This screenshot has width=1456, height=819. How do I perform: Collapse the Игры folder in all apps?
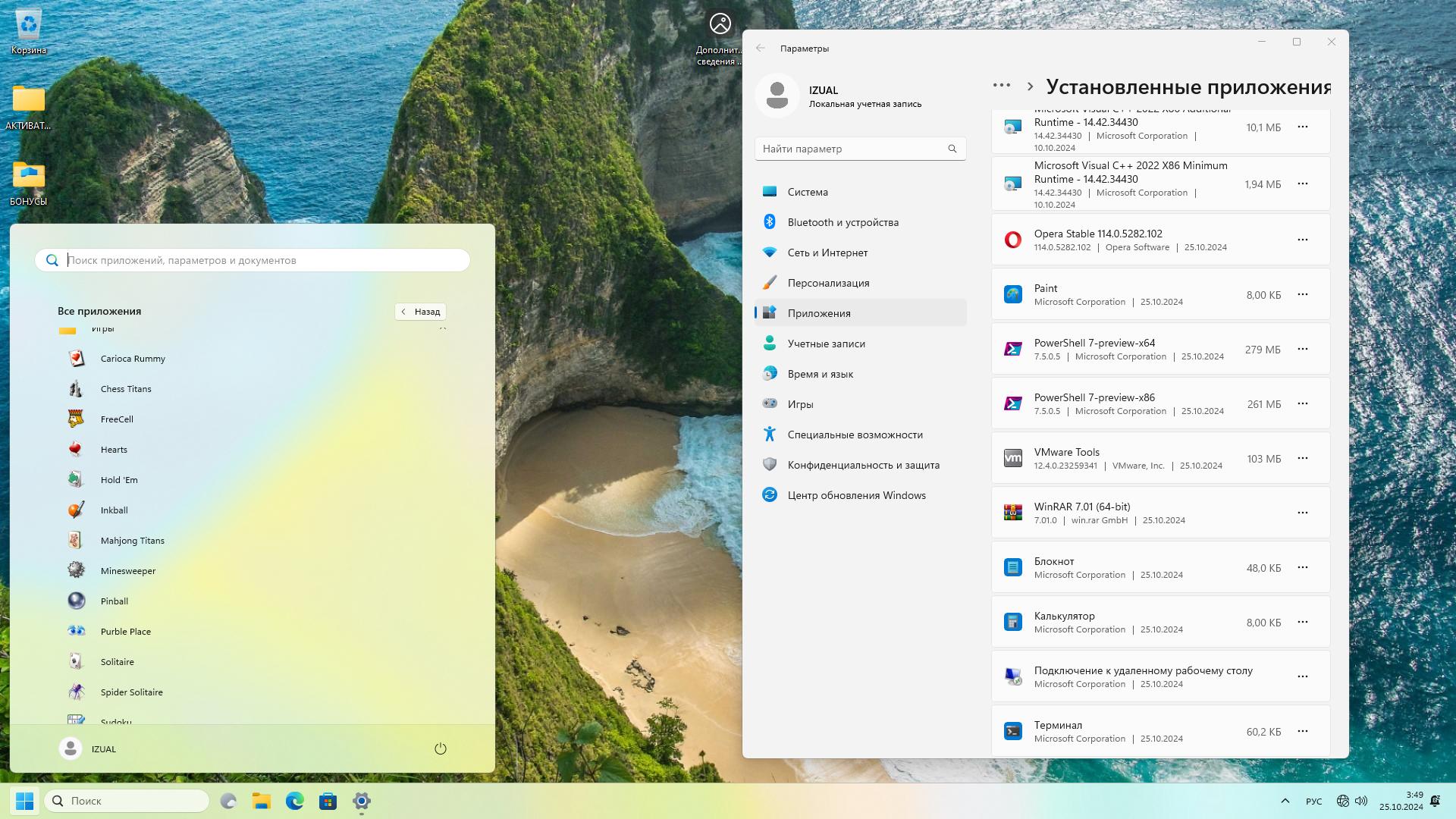coord(443,328)
